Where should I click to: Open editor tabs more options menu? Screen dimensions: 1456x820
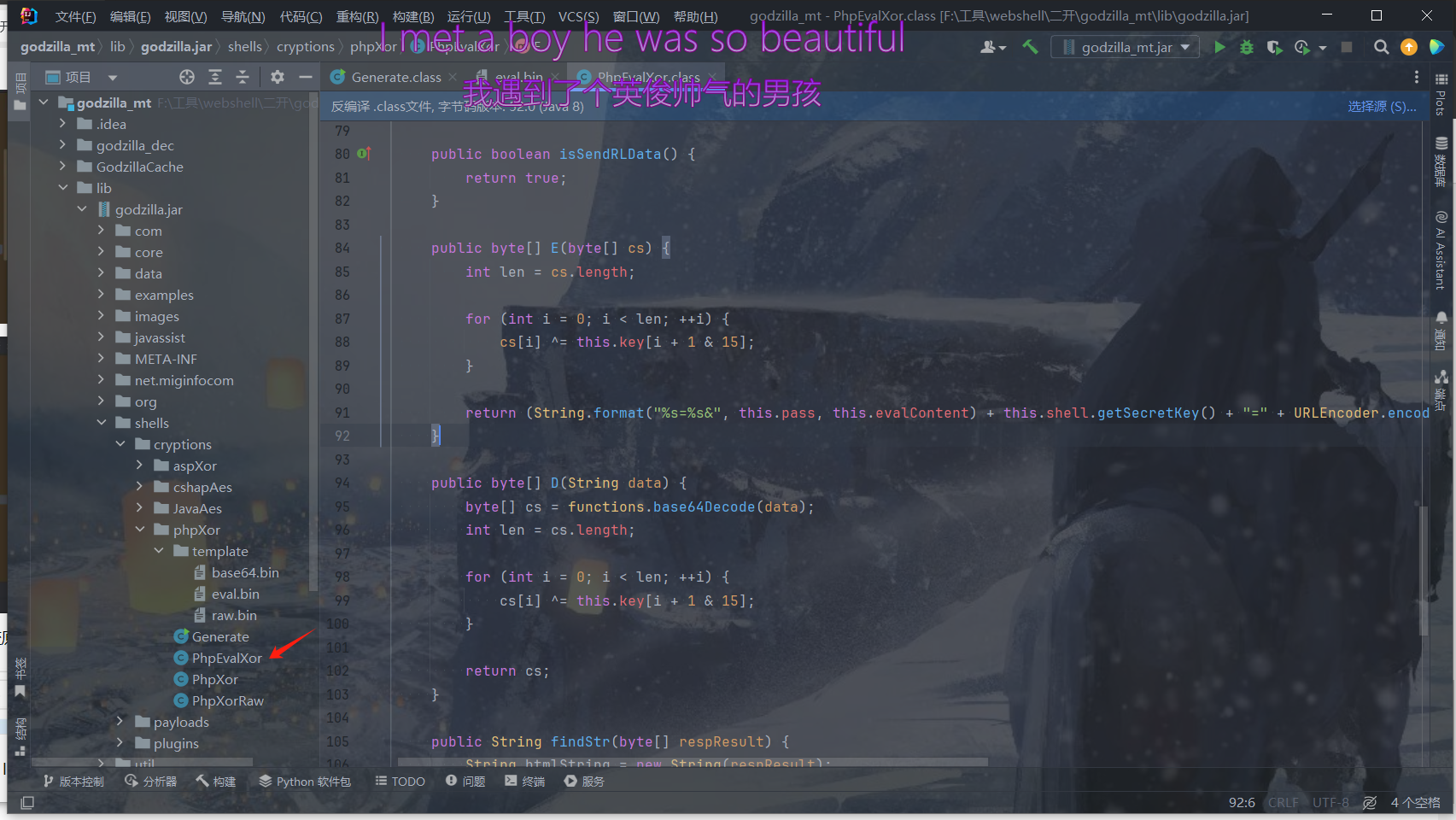[1417, 77]
